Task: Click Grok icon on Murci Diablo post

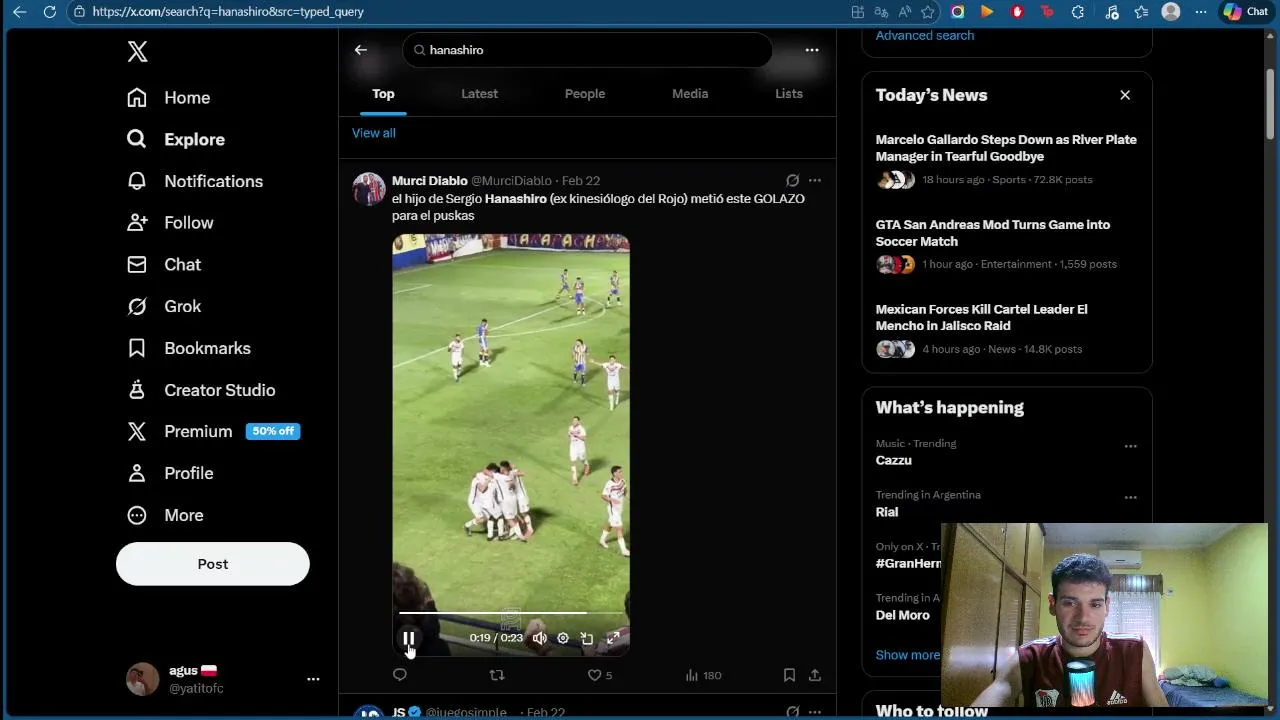Action: (792, 180)
